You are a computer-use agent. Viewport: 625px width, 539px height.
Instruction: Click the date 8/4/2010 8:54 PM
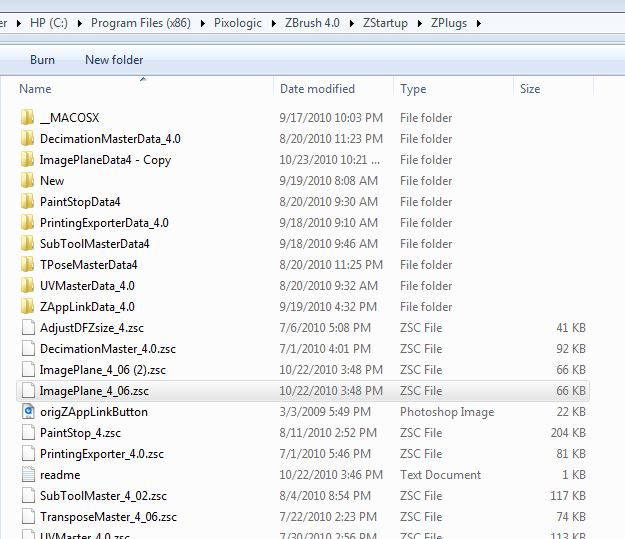pos(325,496)
